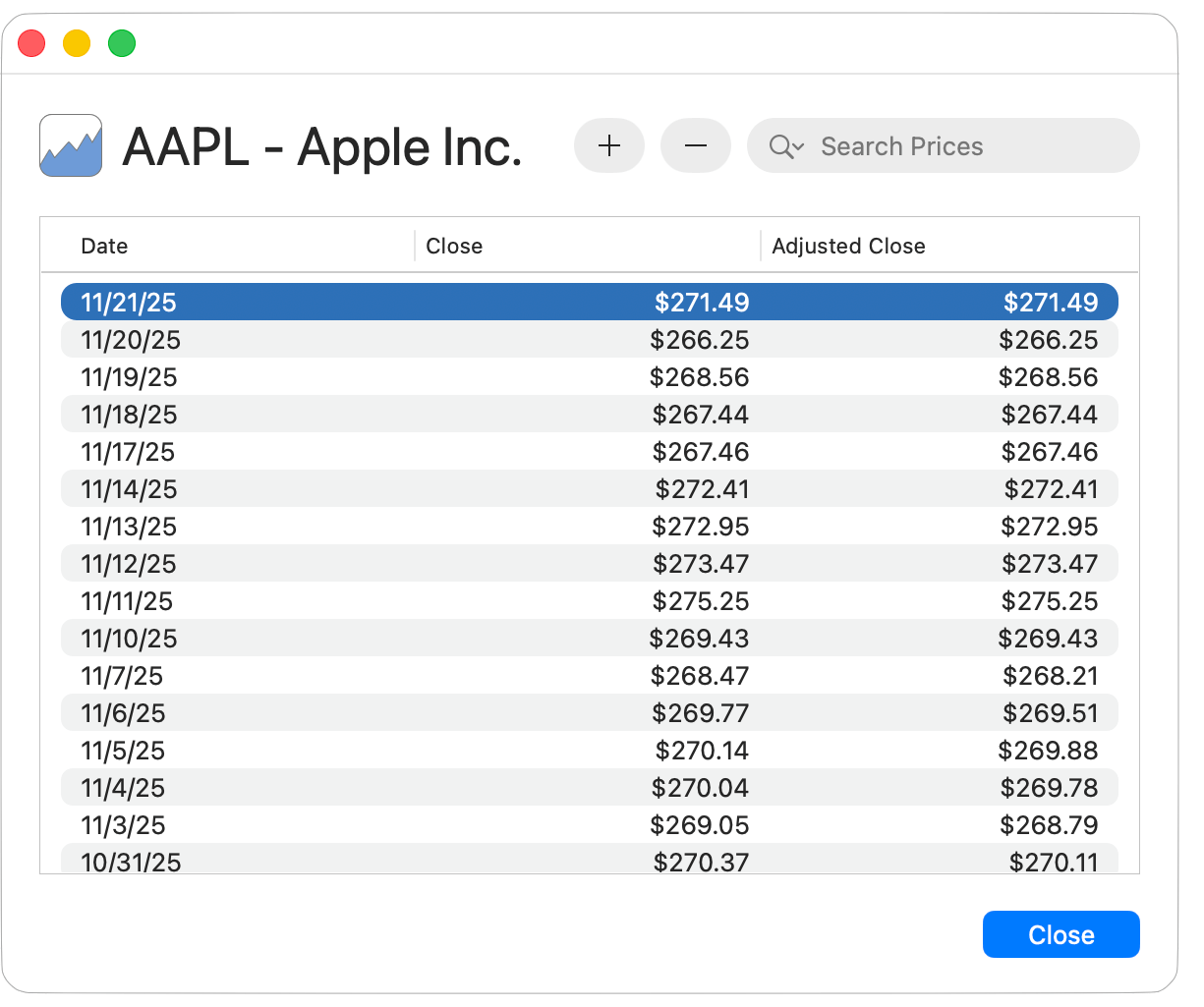Add a new price entry with plus button

pyautogui.click(x=609, y=146)
